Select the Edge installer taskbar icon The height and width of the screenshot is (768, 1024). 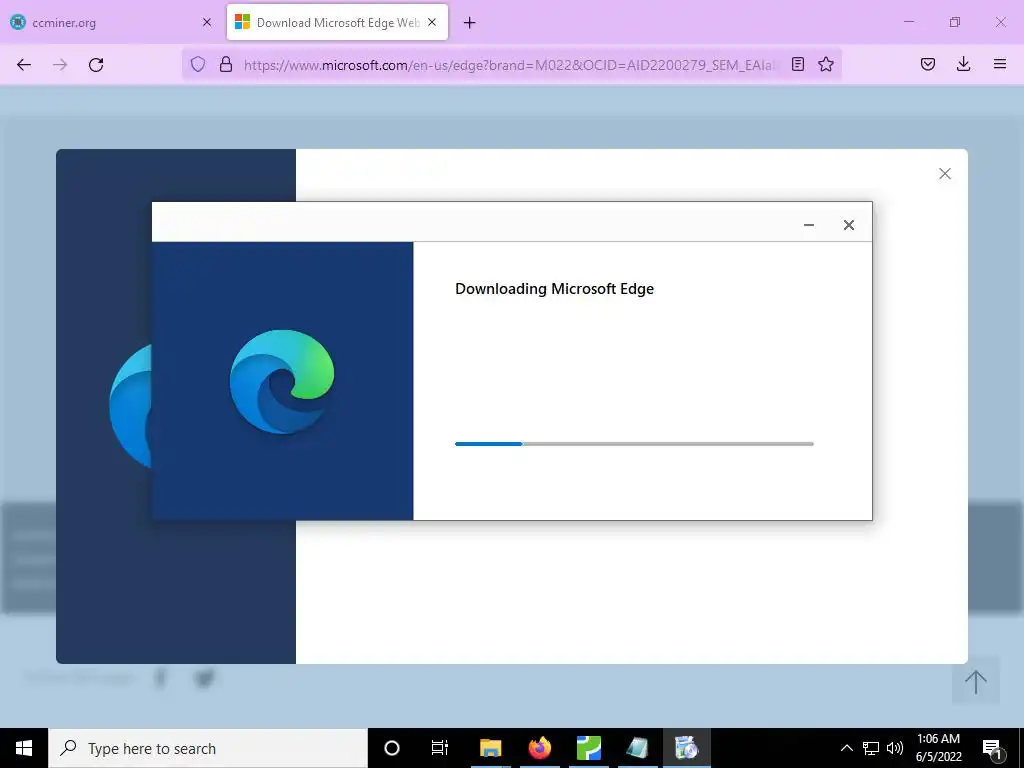pos(686,748)
